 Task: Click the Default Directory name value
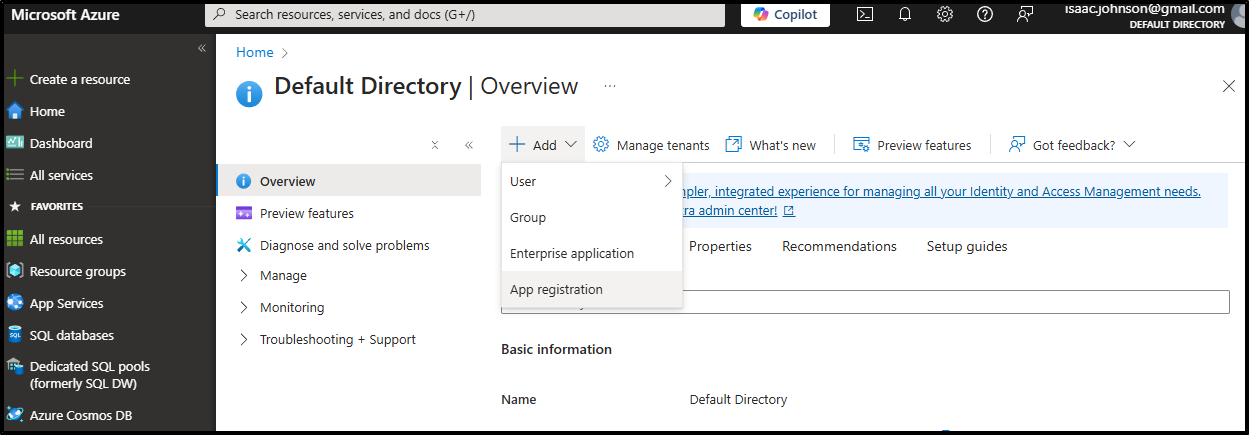(738, 399)
